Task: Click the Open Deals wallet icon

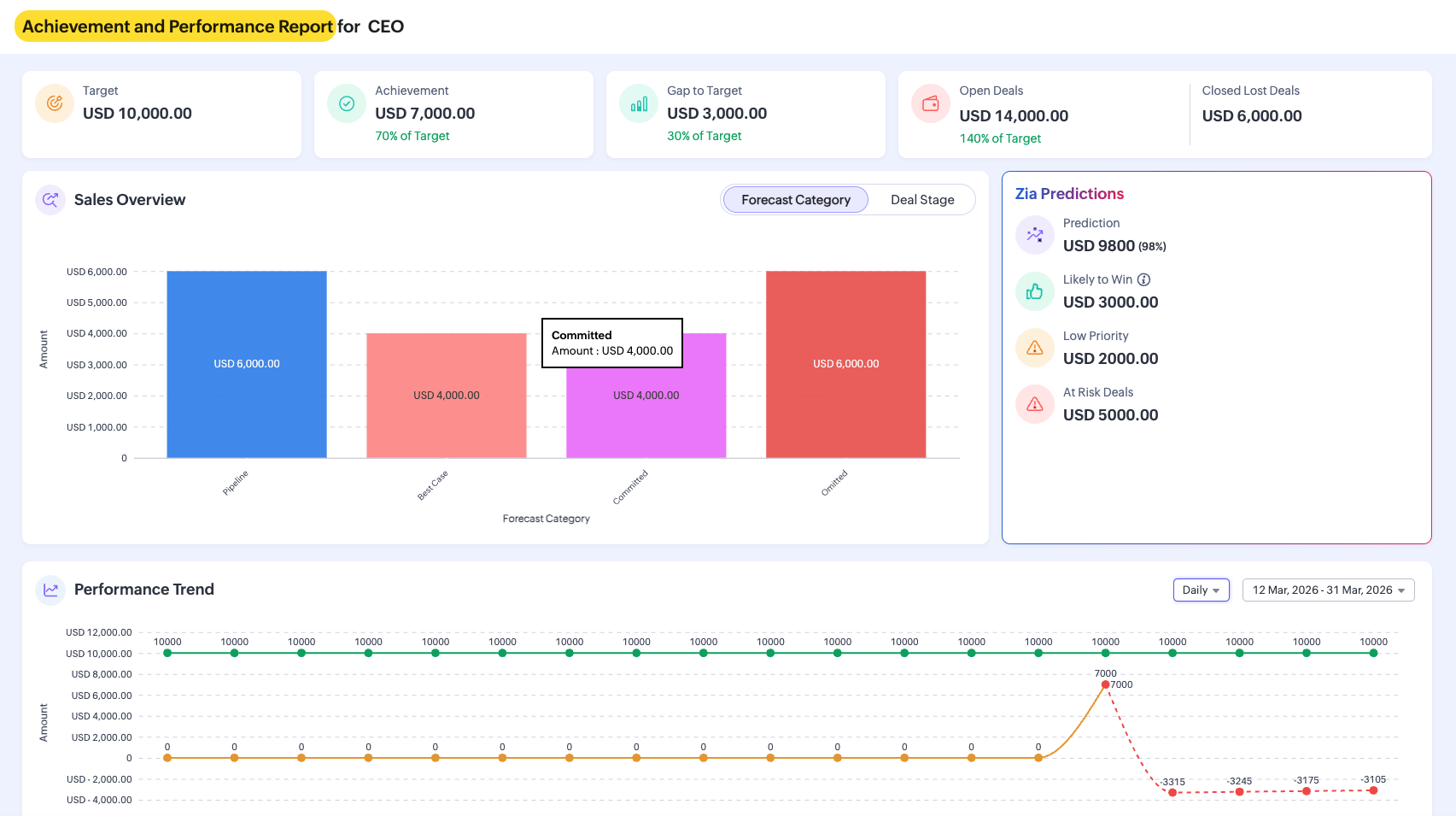Action: pos(931,103)
